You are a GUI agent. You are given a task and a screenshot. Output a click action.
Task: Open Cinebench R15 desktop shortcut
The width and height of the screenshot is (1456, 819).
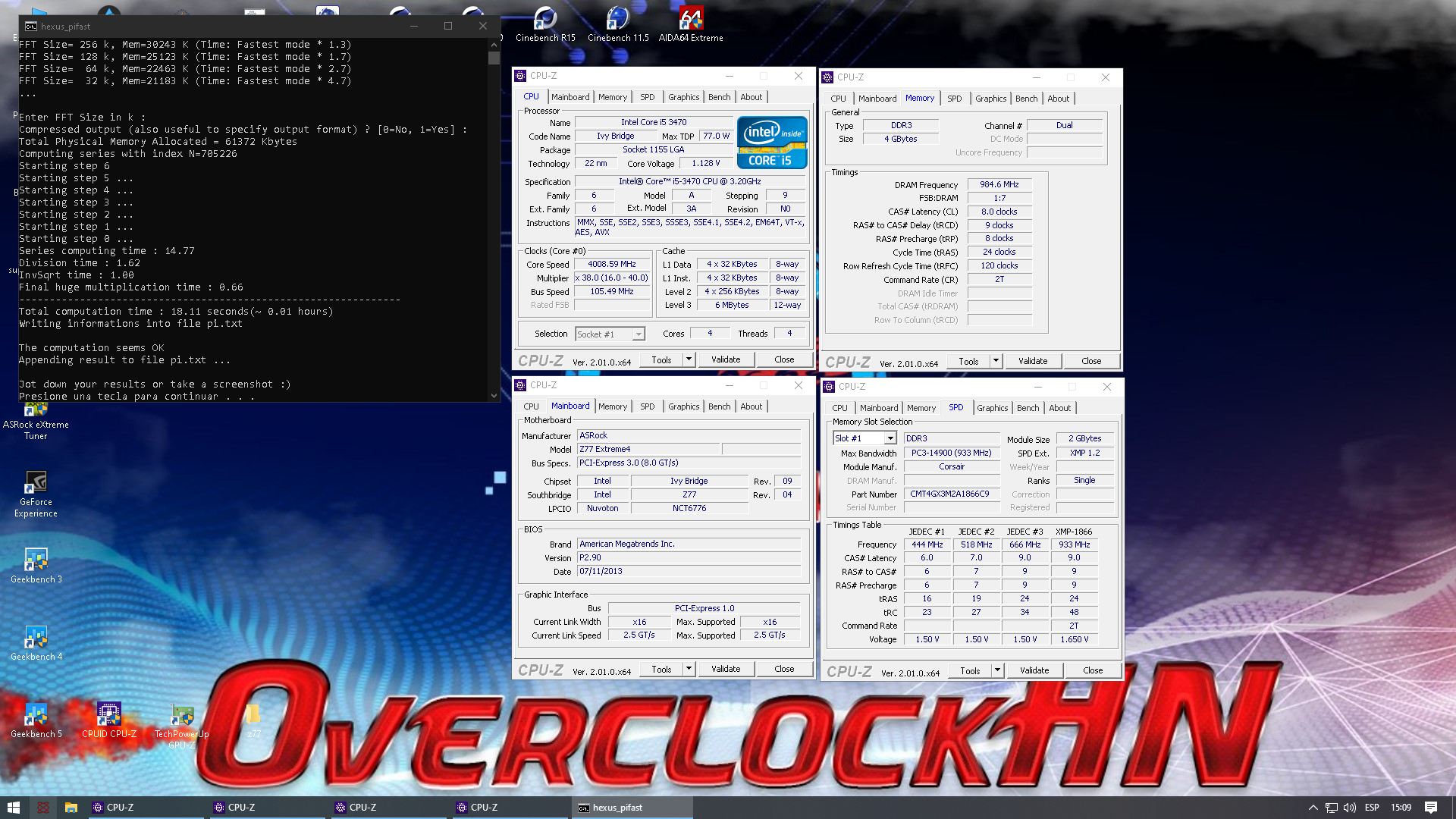tap(545, 24)
